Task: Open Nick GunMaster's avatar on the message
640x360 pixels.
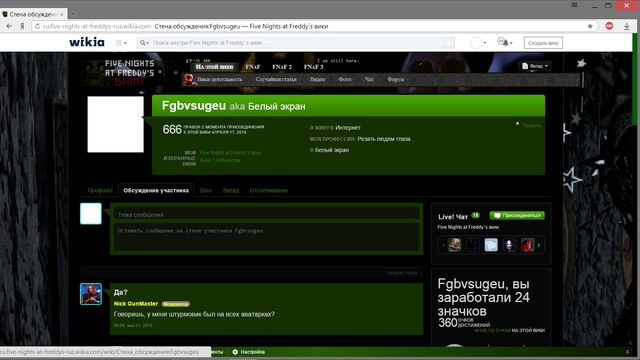Action: coord(91,294)
